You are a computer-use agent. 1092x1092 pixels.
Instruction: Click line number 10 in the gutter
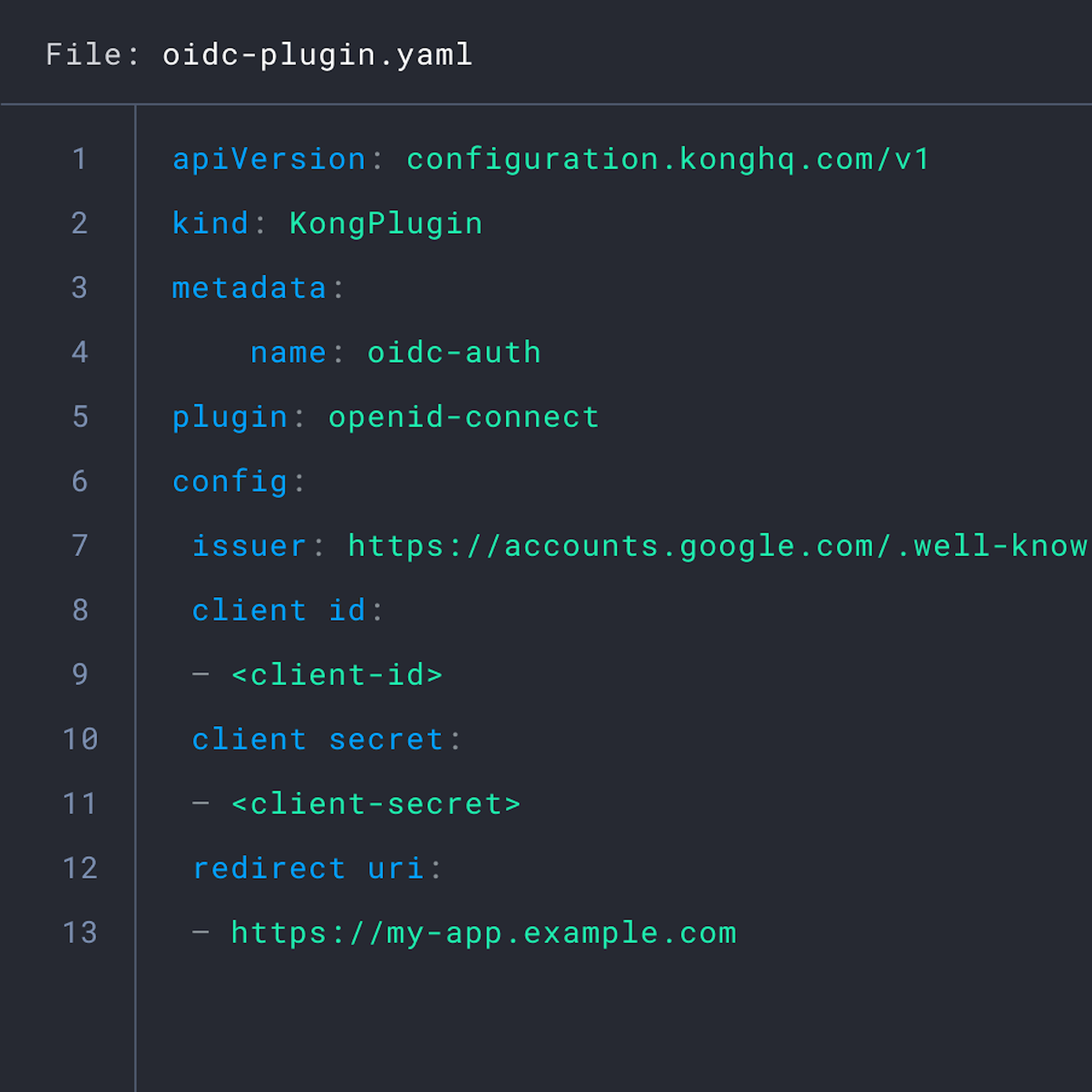(80, 739)
